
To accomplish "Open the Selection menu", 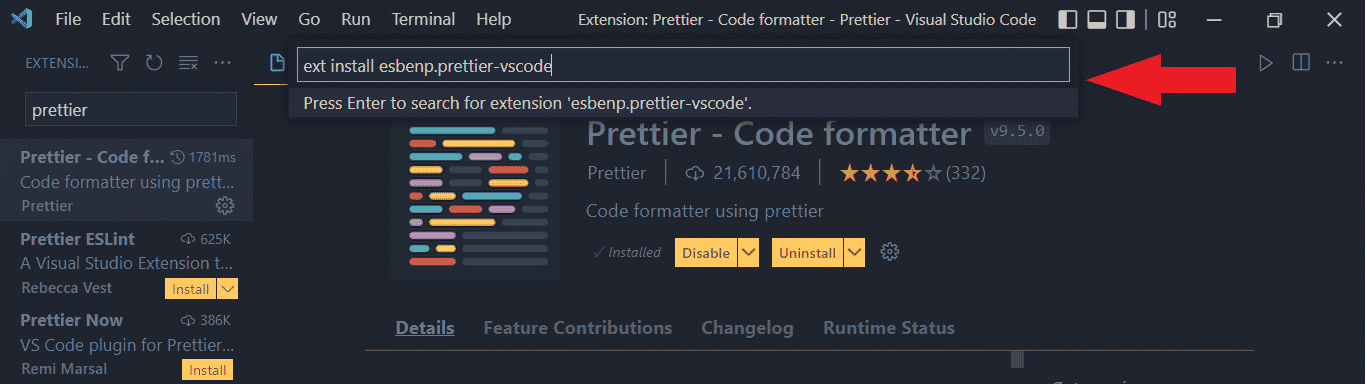I will (186, 19).
